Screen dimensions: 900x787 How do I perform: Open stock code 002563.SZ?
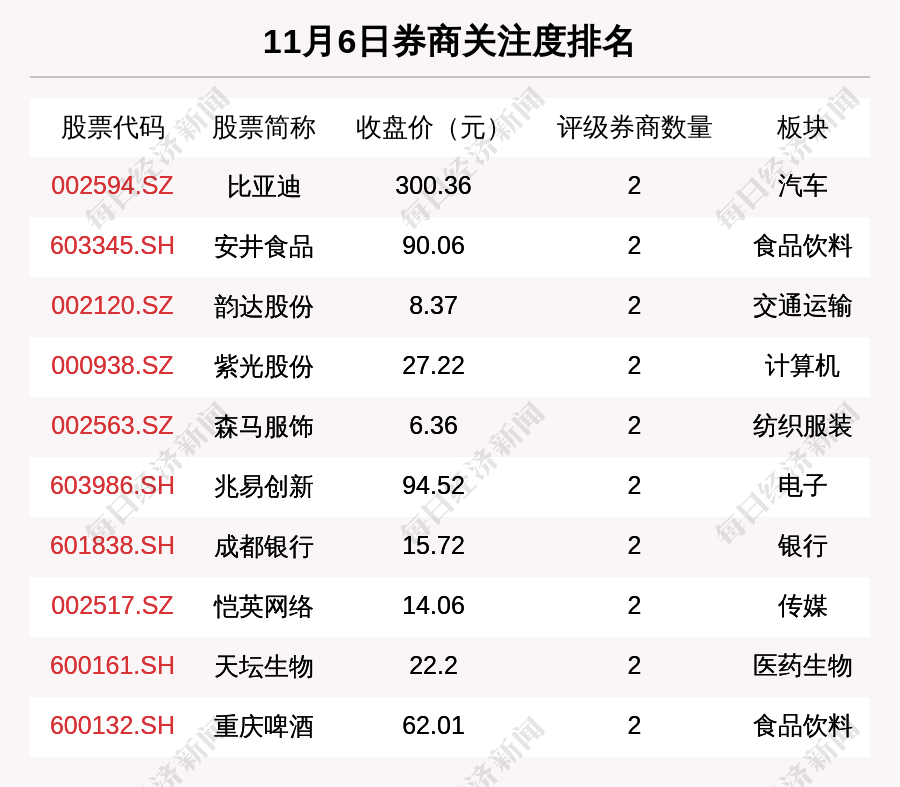pyautogui.click(x=112, y=425)
